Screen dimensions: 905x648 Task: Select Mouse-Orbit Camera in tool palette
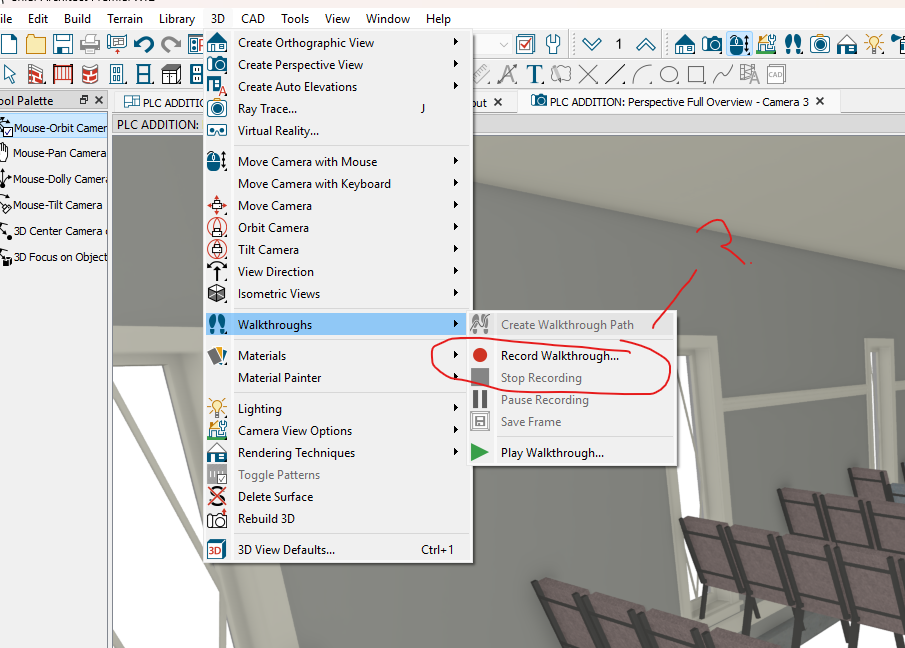(x=58, y=128)
